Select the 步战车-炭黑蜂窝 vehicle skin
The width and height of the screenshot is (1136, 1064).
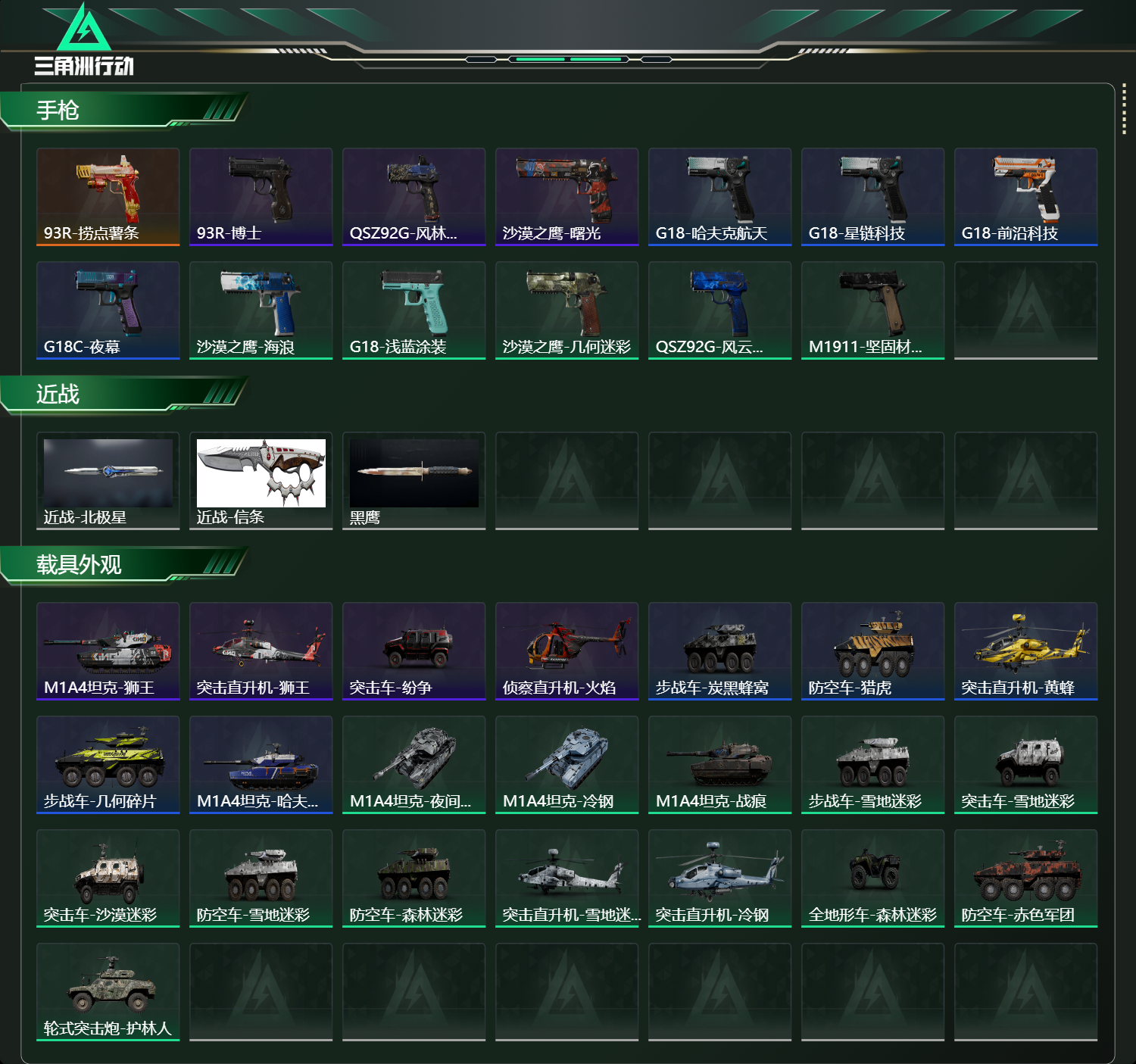pos(720,651)
